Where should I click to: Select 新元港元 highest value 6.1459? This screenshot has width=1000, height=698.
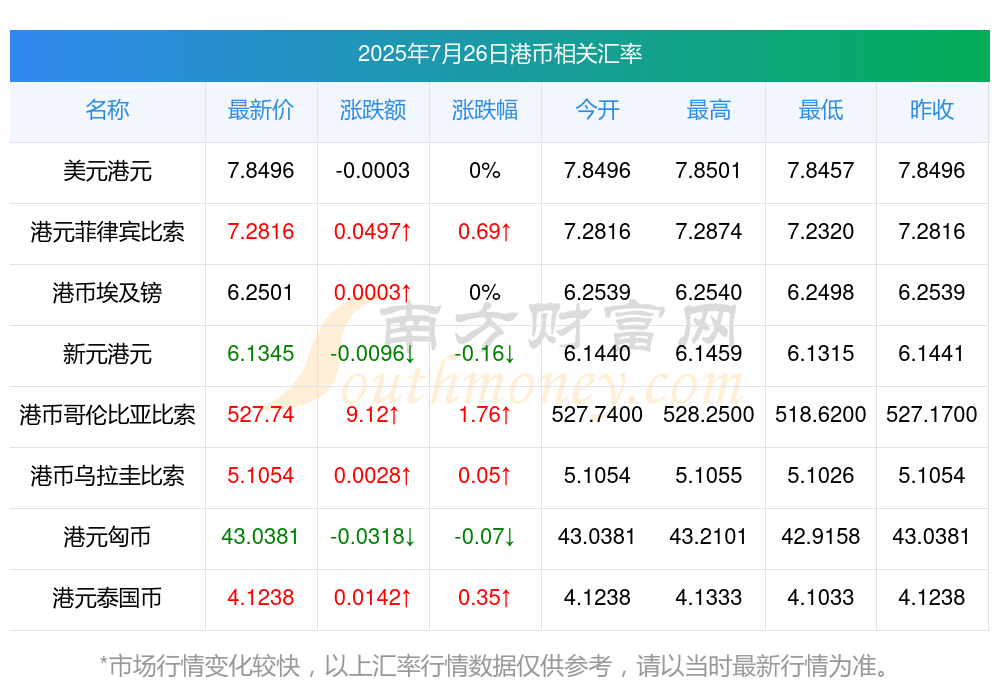709,353
